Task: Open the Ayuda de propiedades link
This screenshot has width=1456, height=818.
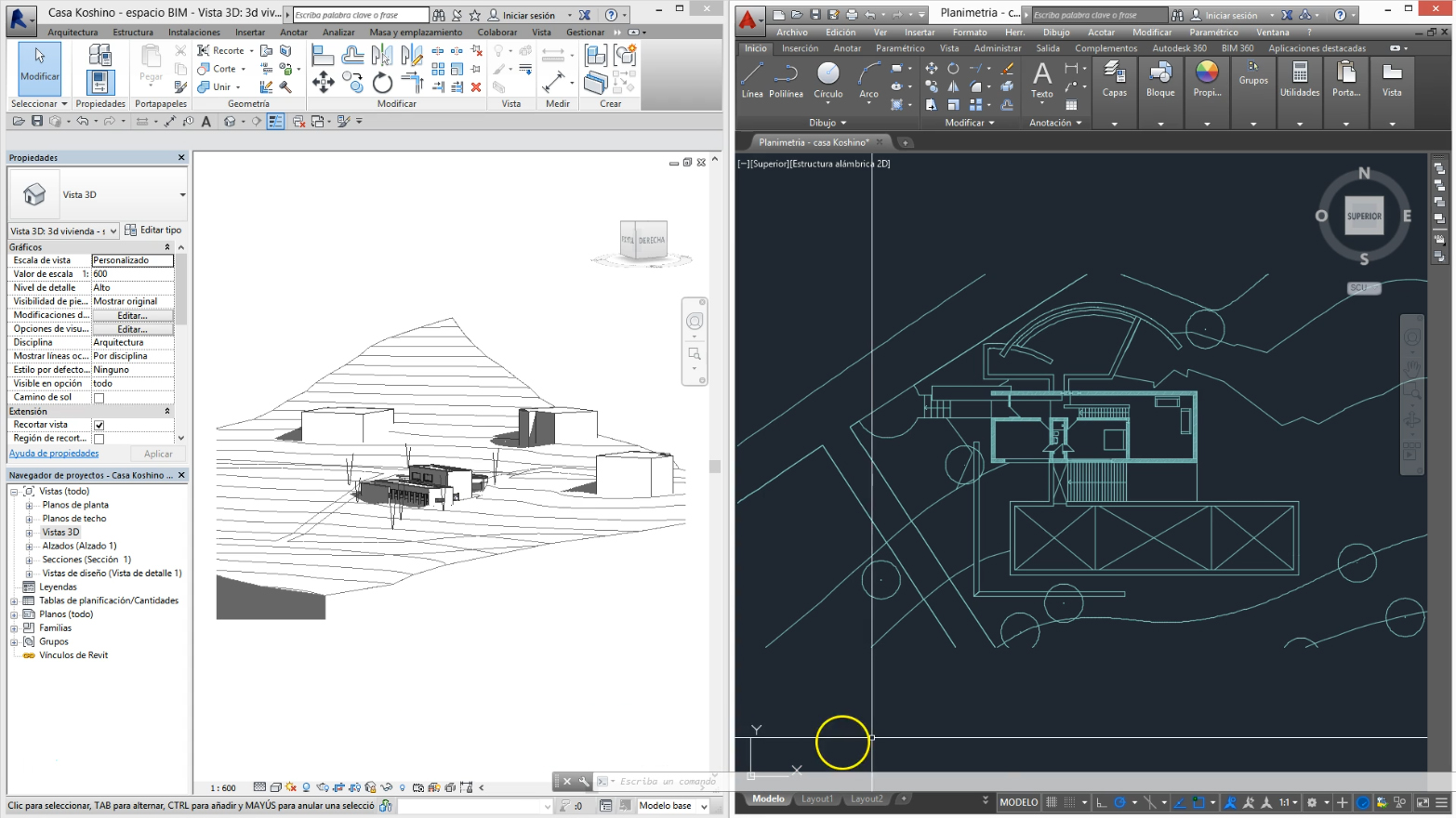Action: click(54, 454)
